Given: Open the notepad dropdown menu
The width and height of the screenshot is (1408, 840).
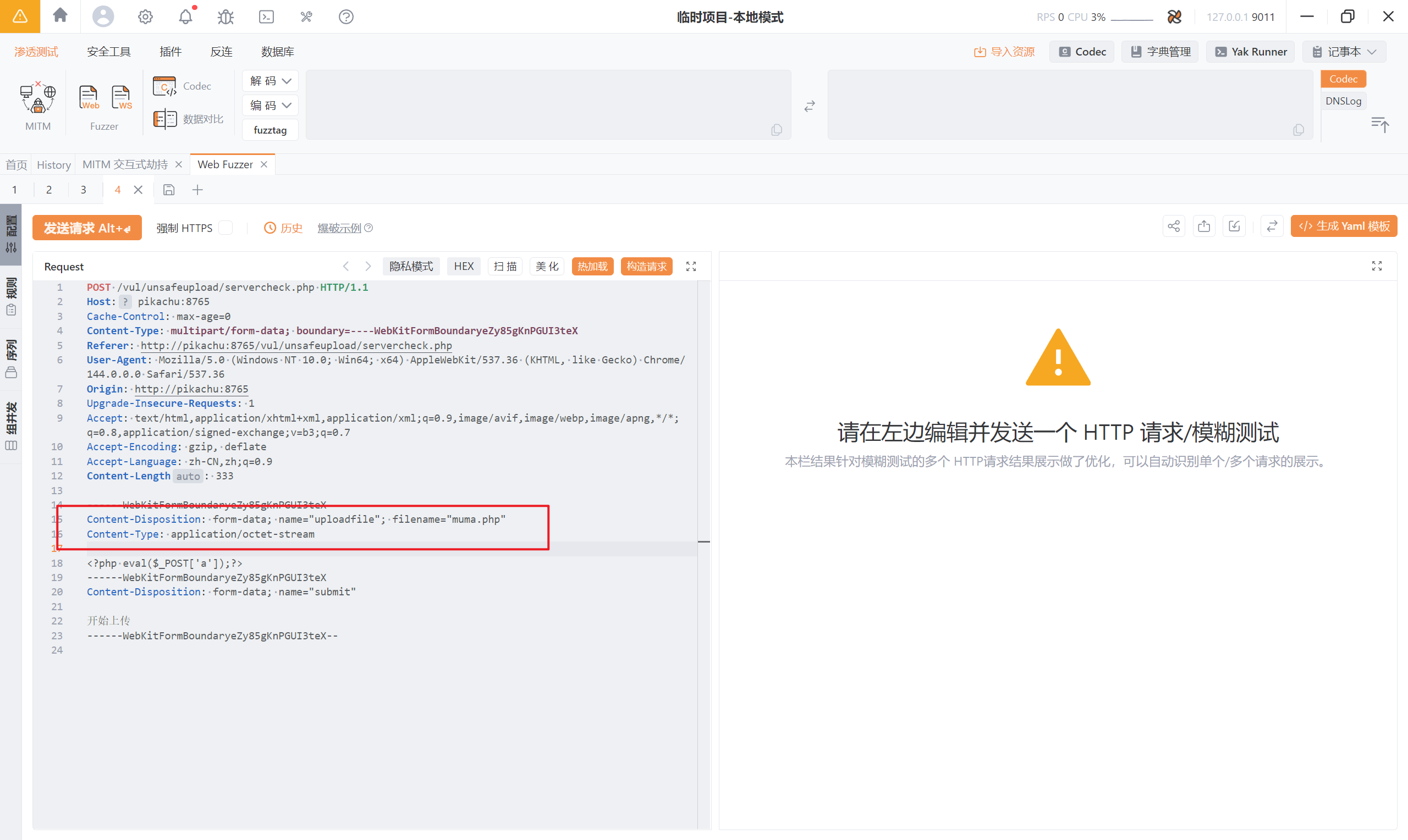Looking at the screenshot, I should 1344,52.
